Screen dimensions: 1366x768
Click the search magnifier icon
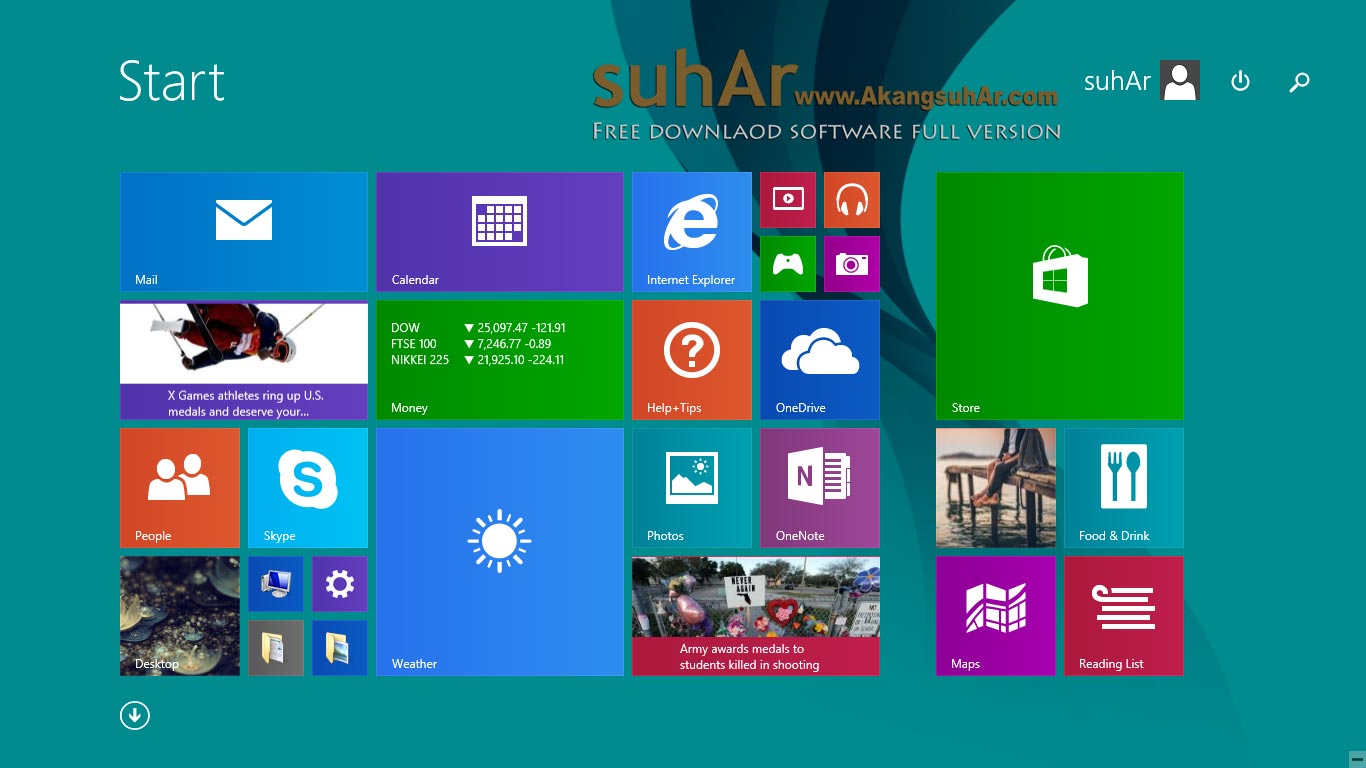point(1299,82)
